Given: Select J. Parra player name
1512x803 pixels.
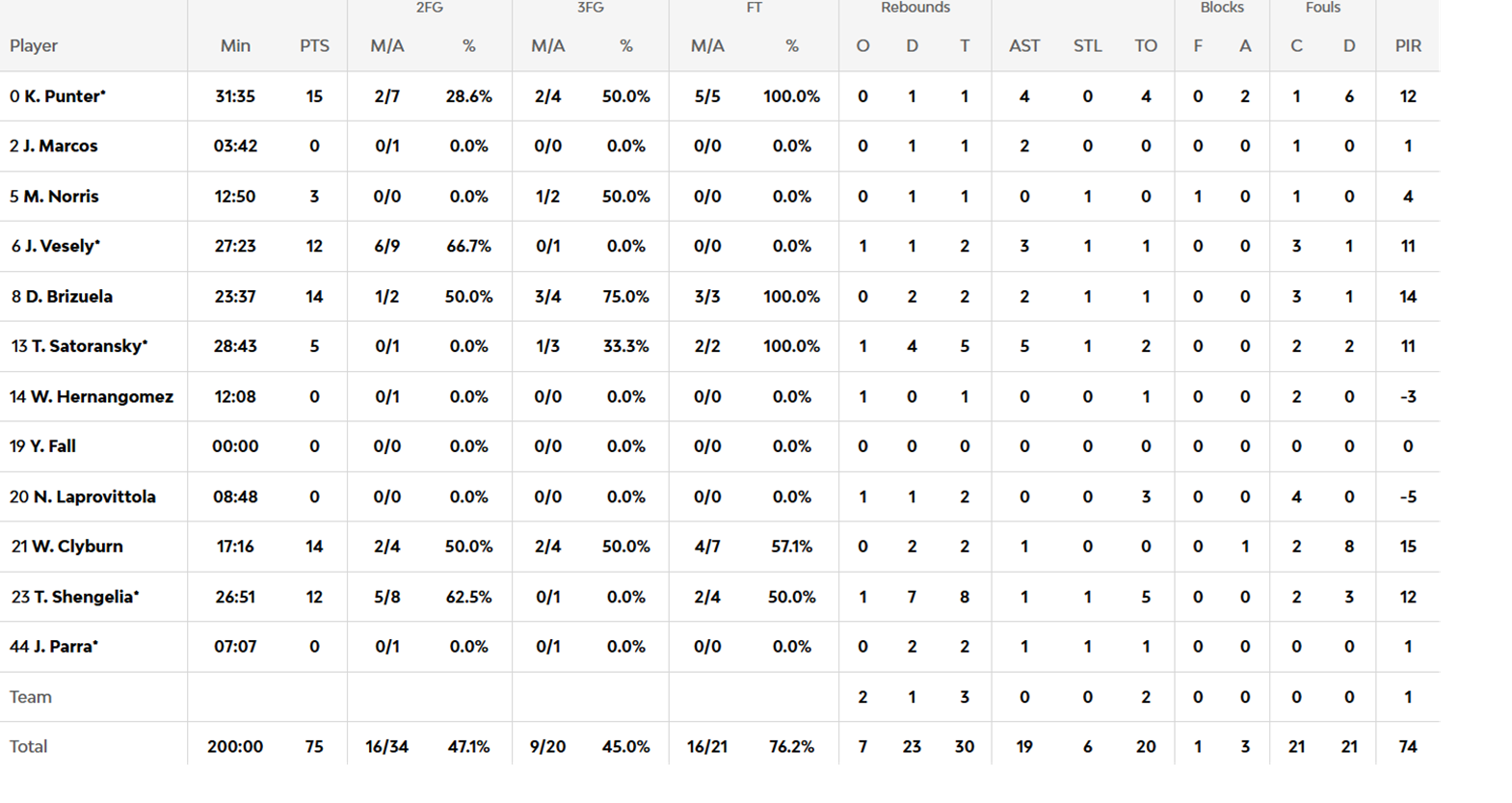Looking at the screenshot, I should point(65,647).
